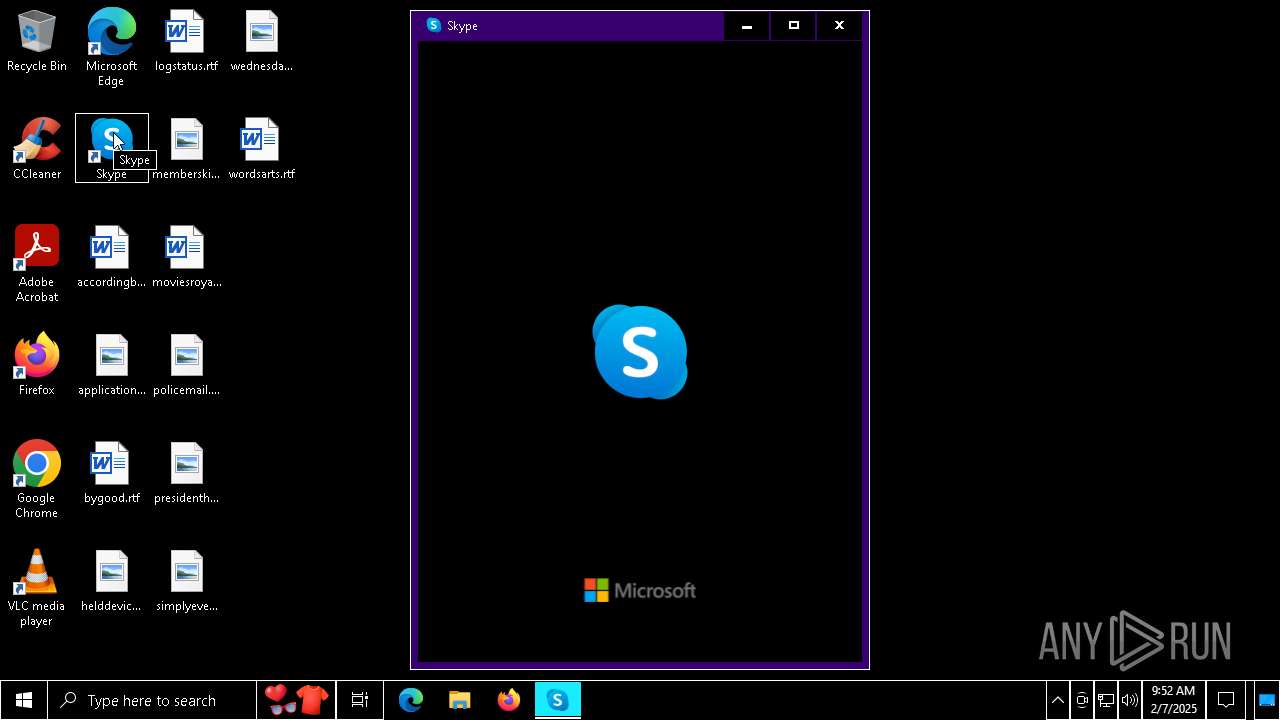
Task: Open Task View on the taskbar
Action: [x=360, y=700]
